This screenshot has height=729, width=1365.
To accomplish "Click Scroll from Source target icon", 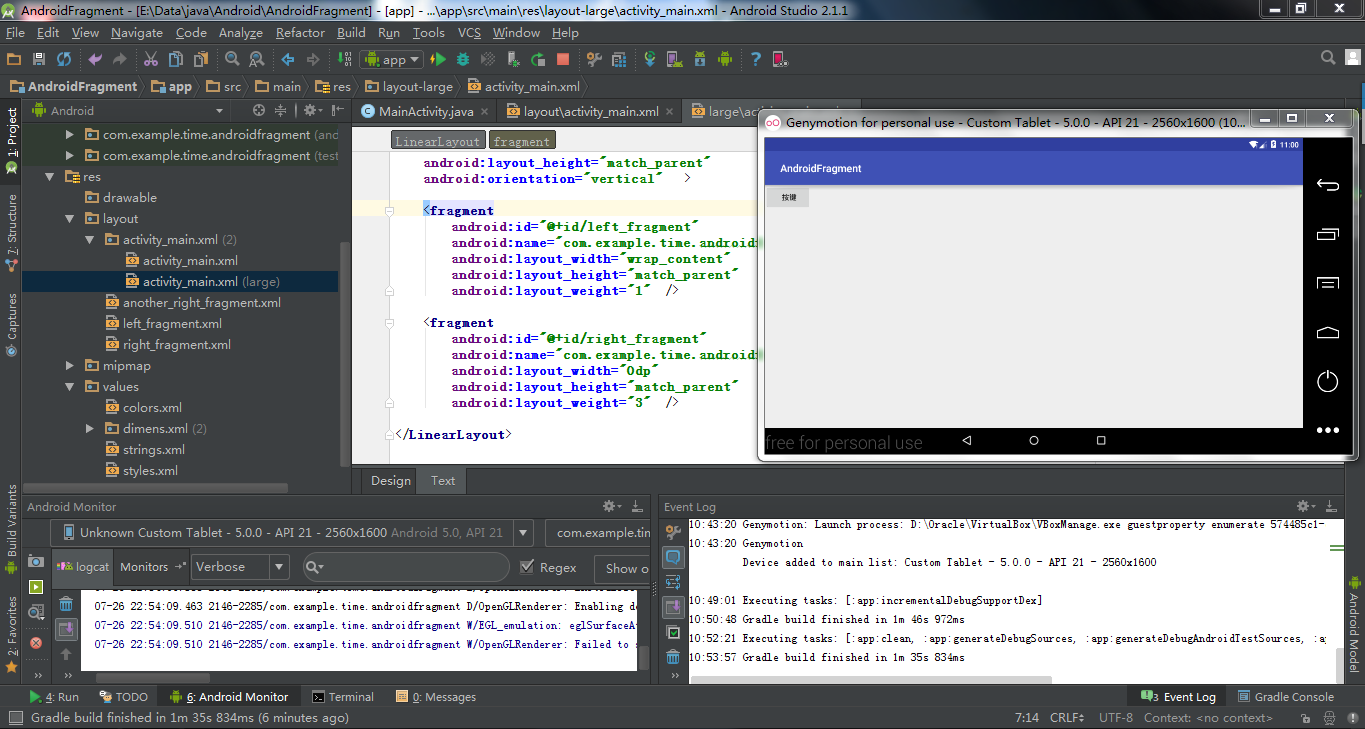I will pos(259,110).
